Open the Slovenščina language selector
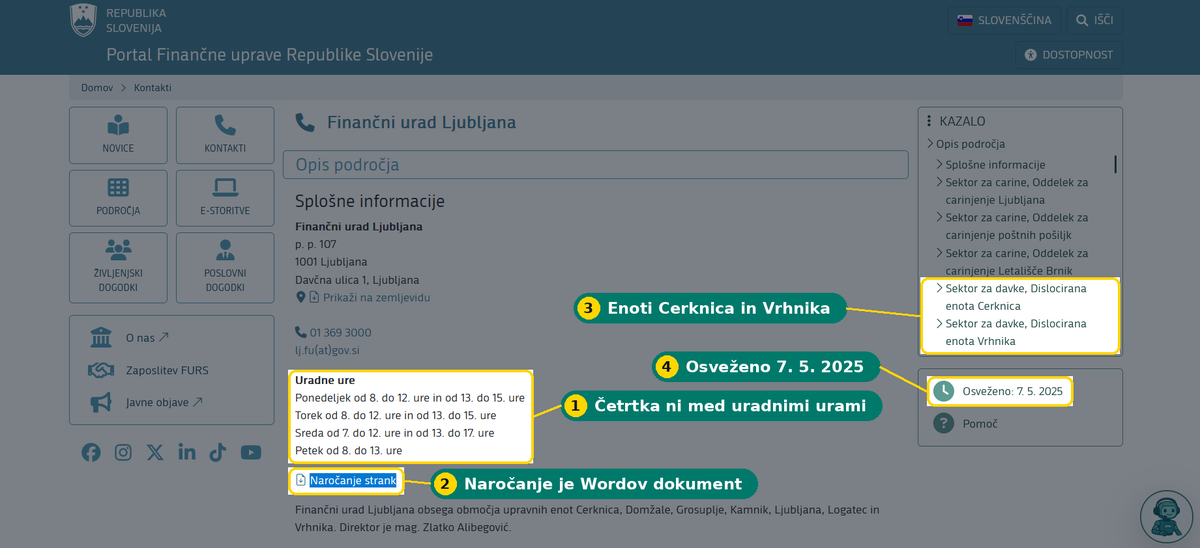 1005,20
